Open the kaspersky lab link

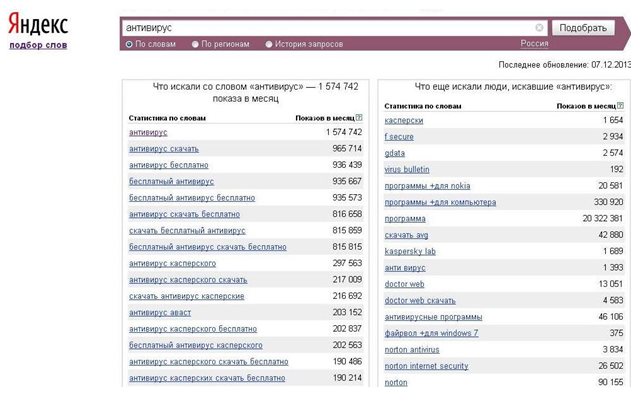[410, 251]
